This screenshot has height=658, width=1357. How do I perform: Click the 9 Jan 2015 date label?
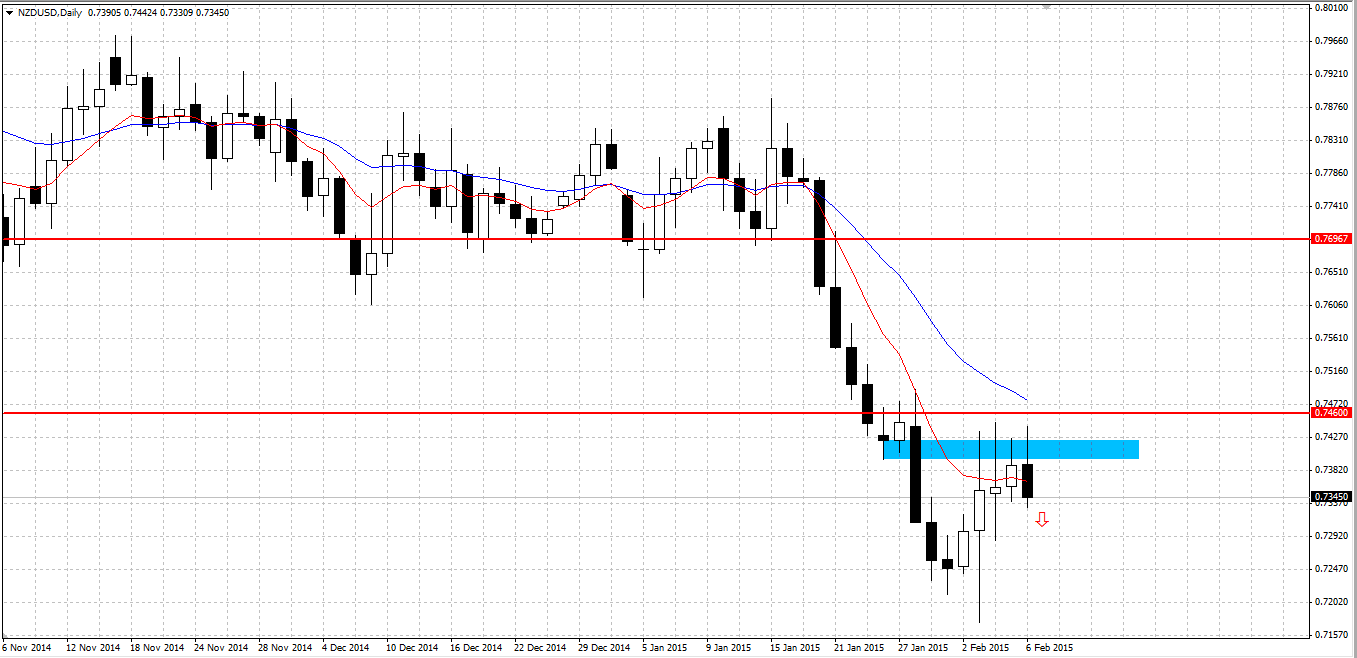coord(729,648)
